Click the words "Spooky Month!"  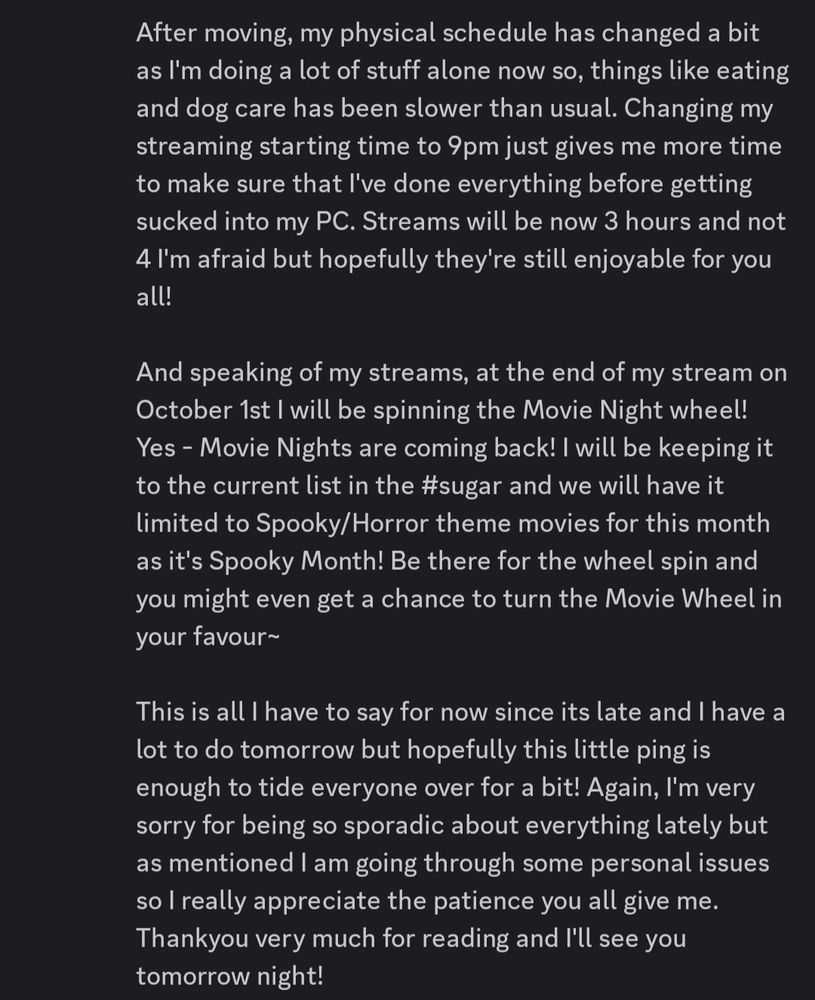(x=297, y=561)
